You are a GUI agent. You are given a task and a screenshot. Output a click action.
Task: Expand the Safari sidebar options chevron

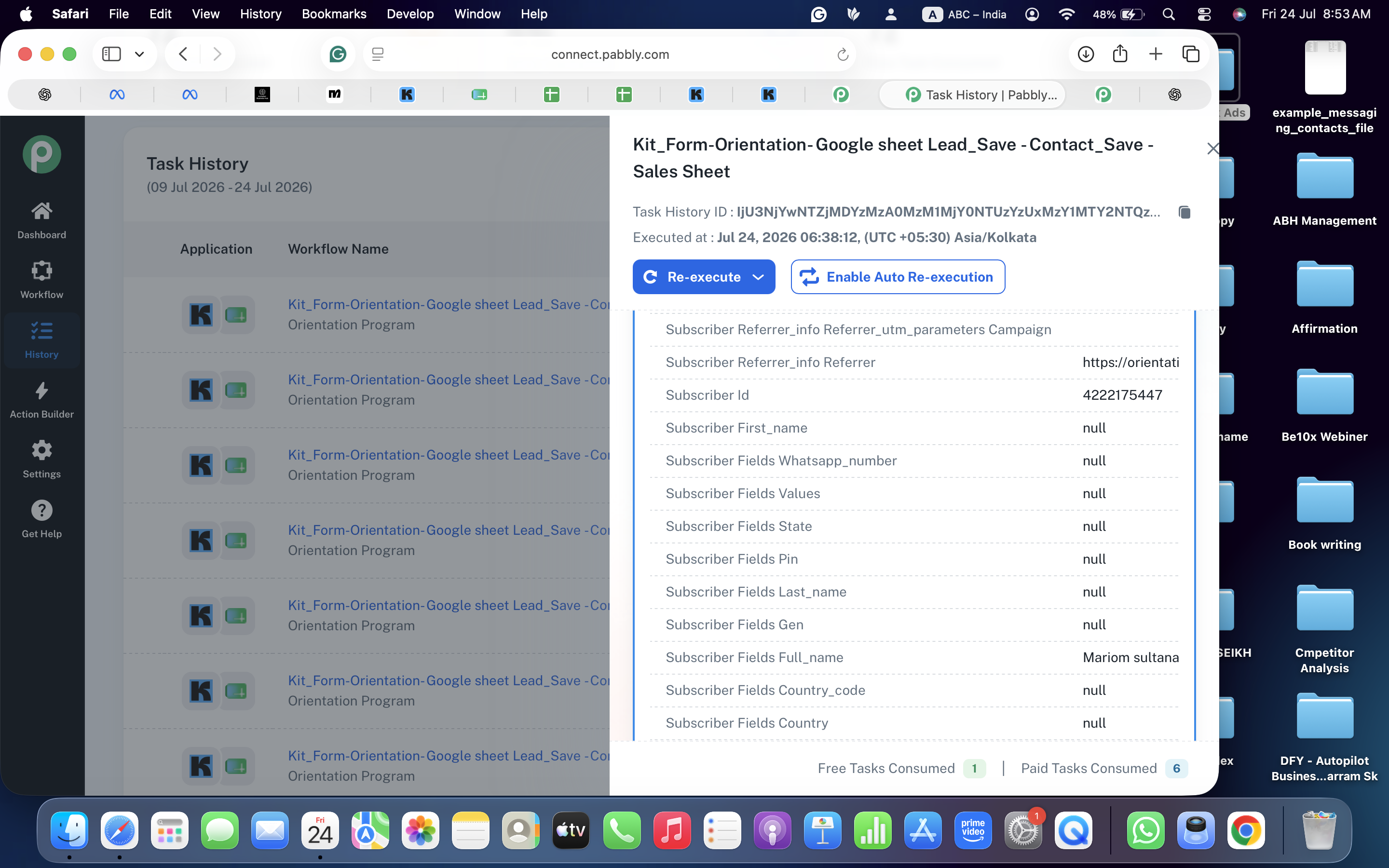click(139, 54)
